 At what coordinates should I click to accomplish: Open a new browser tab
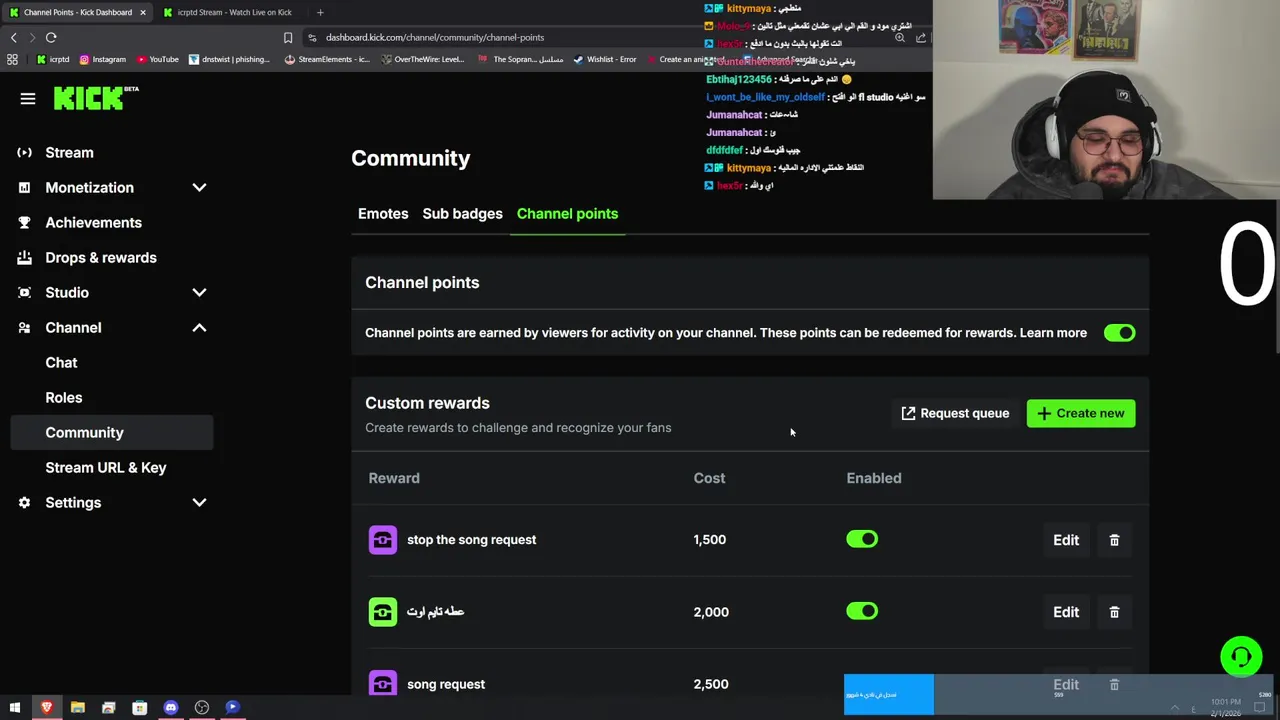coord(320,12)
